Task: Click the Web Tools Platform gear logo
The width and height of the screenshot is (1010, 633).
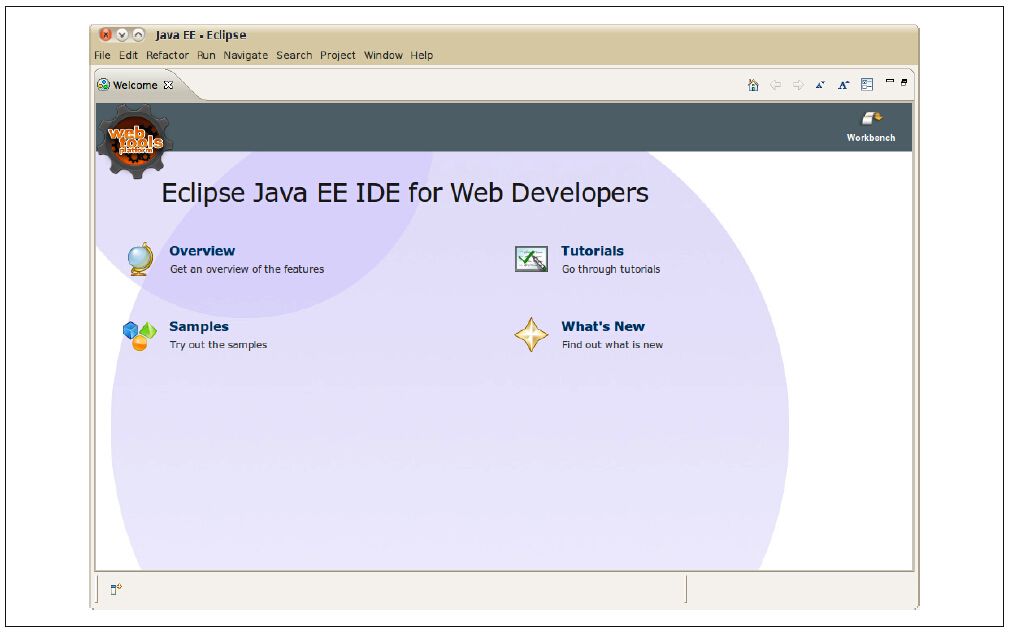Action: tap(135, 141)
